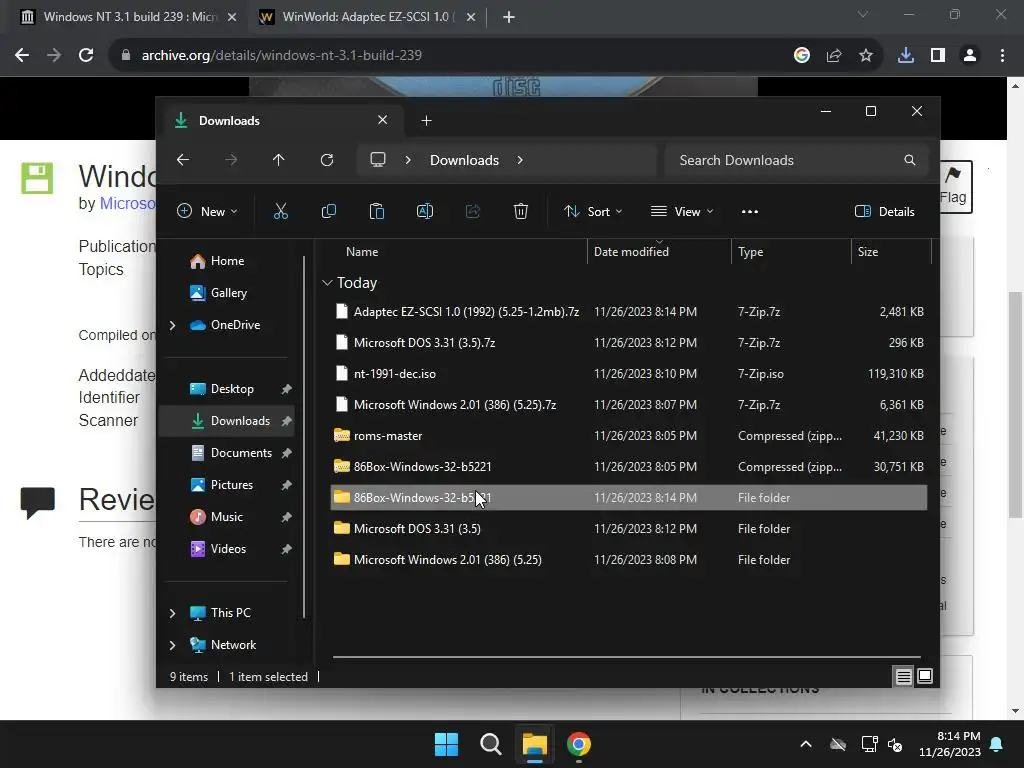Switch to large thumbnails view icon in status bar

pyautogui.click(x=925, y=677)
